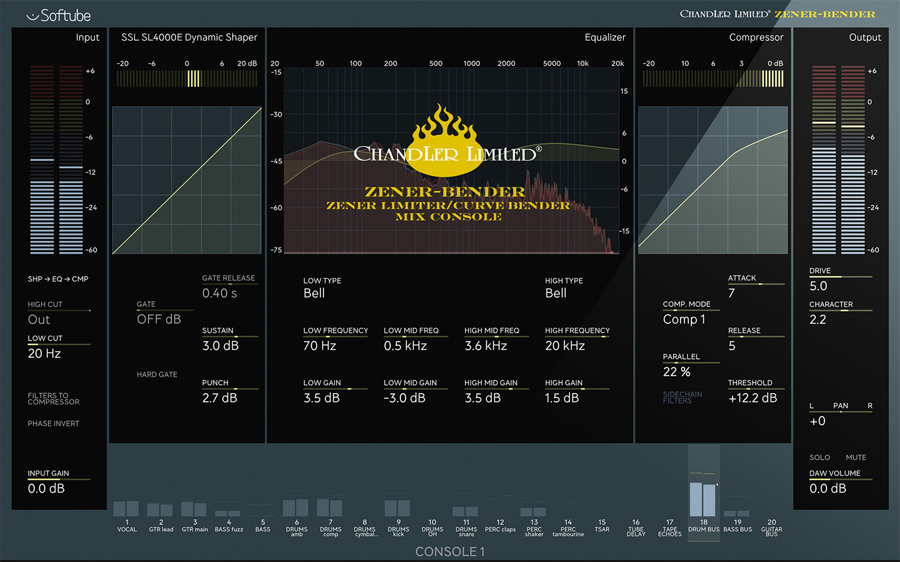Select channel 19 BASS BUS
Image resolution: width=900 pixels, height=562 pixels.
pos(737,526)
